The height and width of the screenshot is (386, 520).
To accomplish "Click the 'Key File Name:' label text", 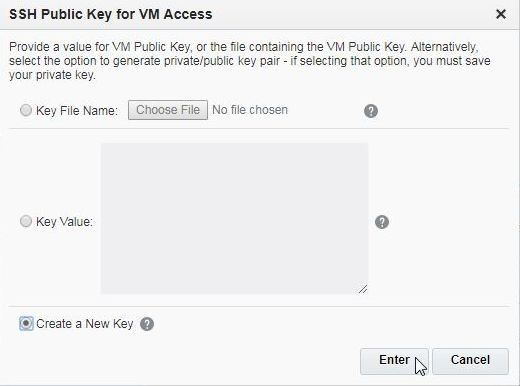I will (77, 111).
